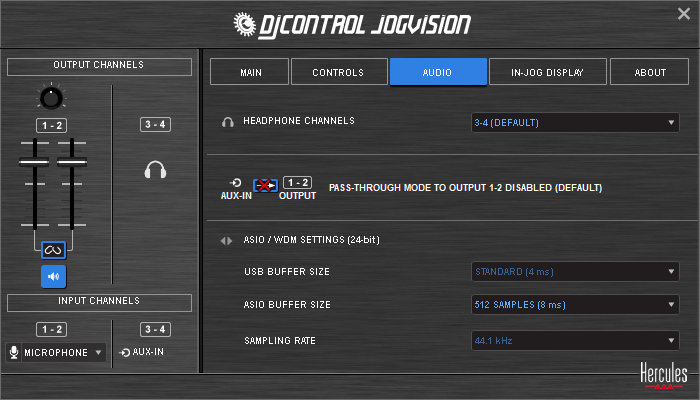Click the headphones icon for output 3-4
Image resolution: width=700 pixels, height=400 pixels.
[x=155, y=170]
